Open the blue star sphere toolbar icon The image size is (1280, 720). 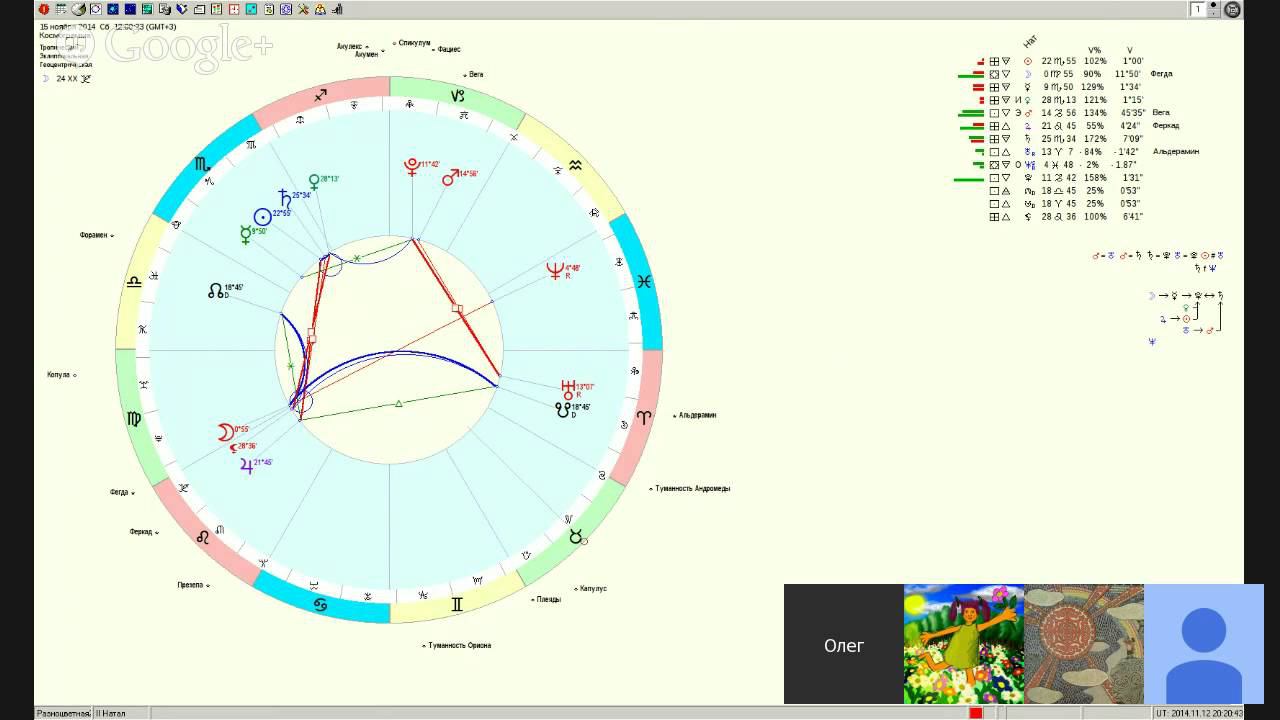tap(113, 9)
